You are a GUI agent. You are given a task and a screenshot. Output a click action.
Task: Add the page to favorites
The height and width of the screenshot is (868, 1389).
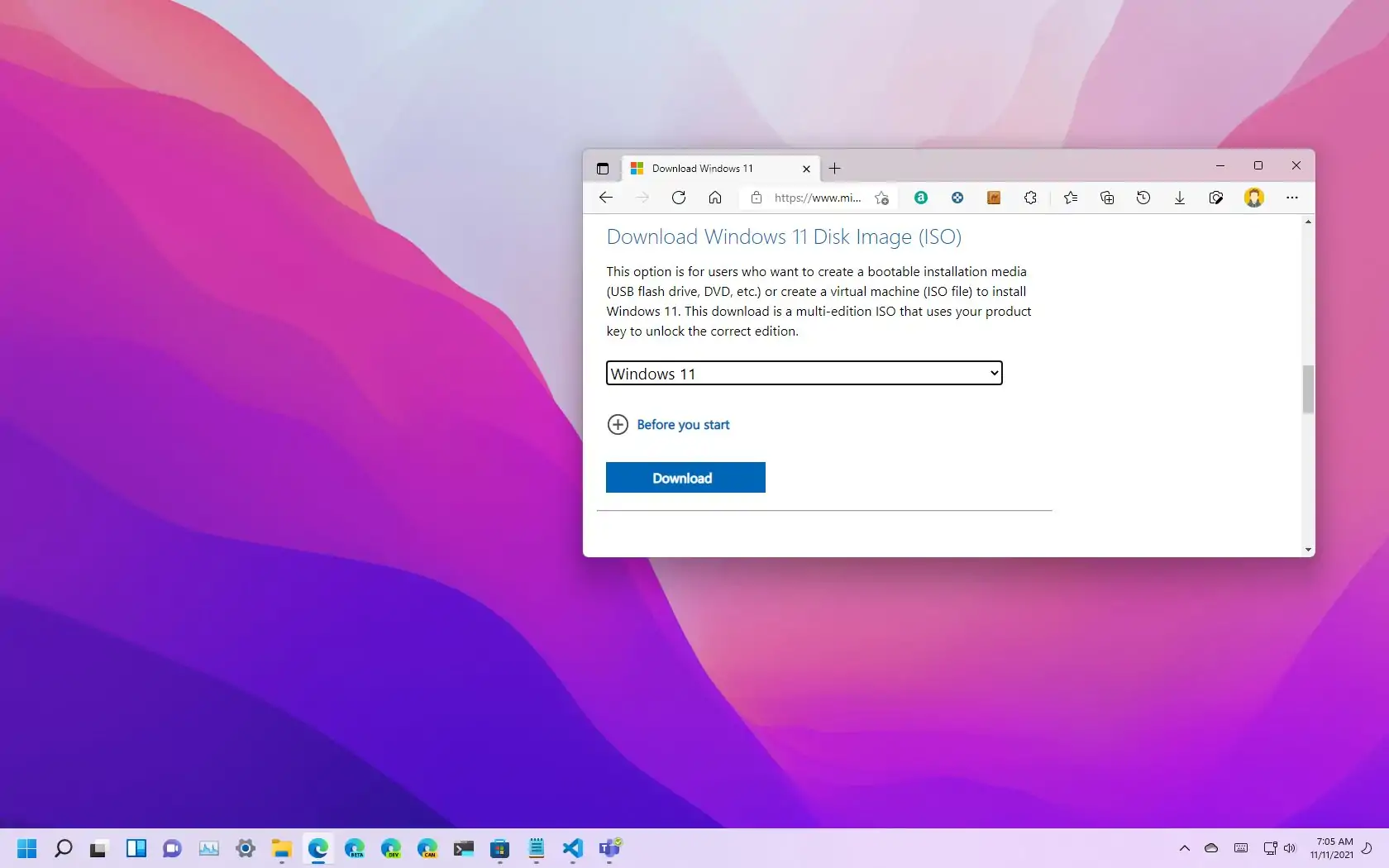[x=881, y=198]
